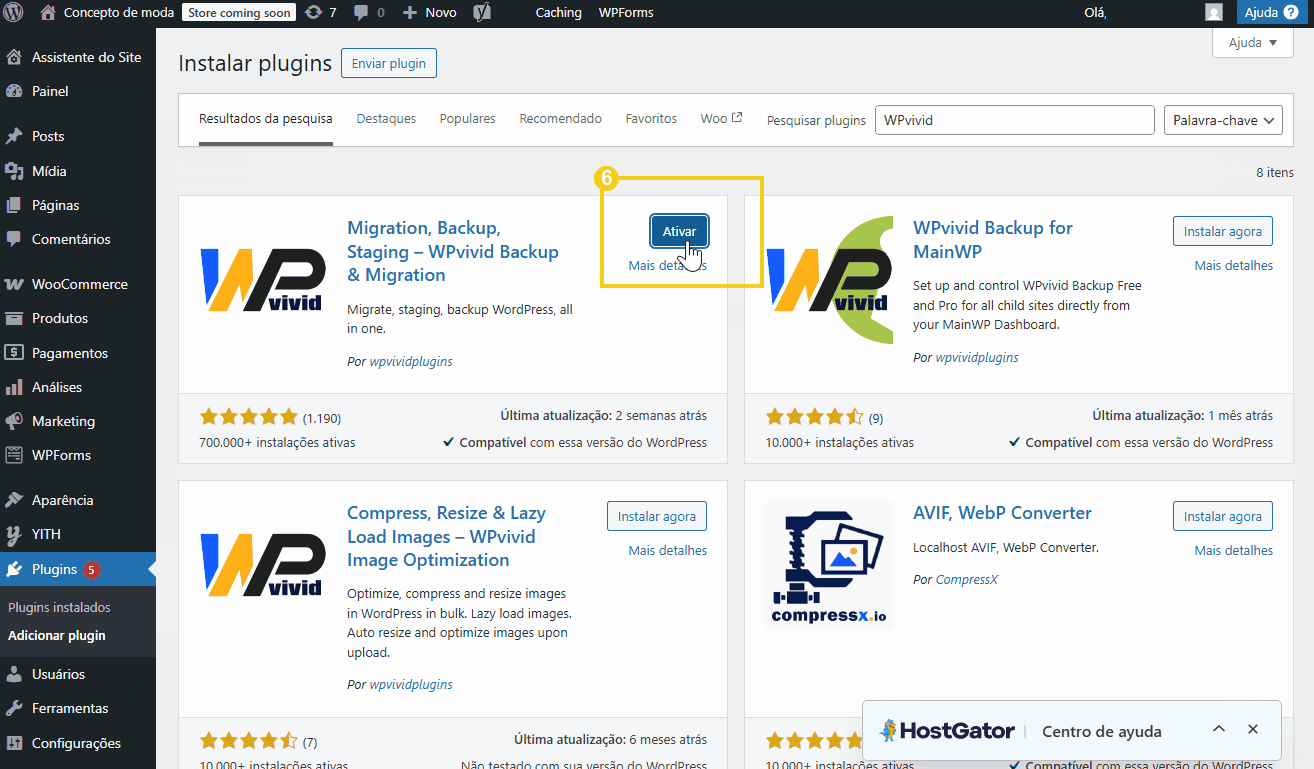Switch to the Favoritos tab
Screen dimensions: 1314x769
pyautogui.click(x=651, y=119)
